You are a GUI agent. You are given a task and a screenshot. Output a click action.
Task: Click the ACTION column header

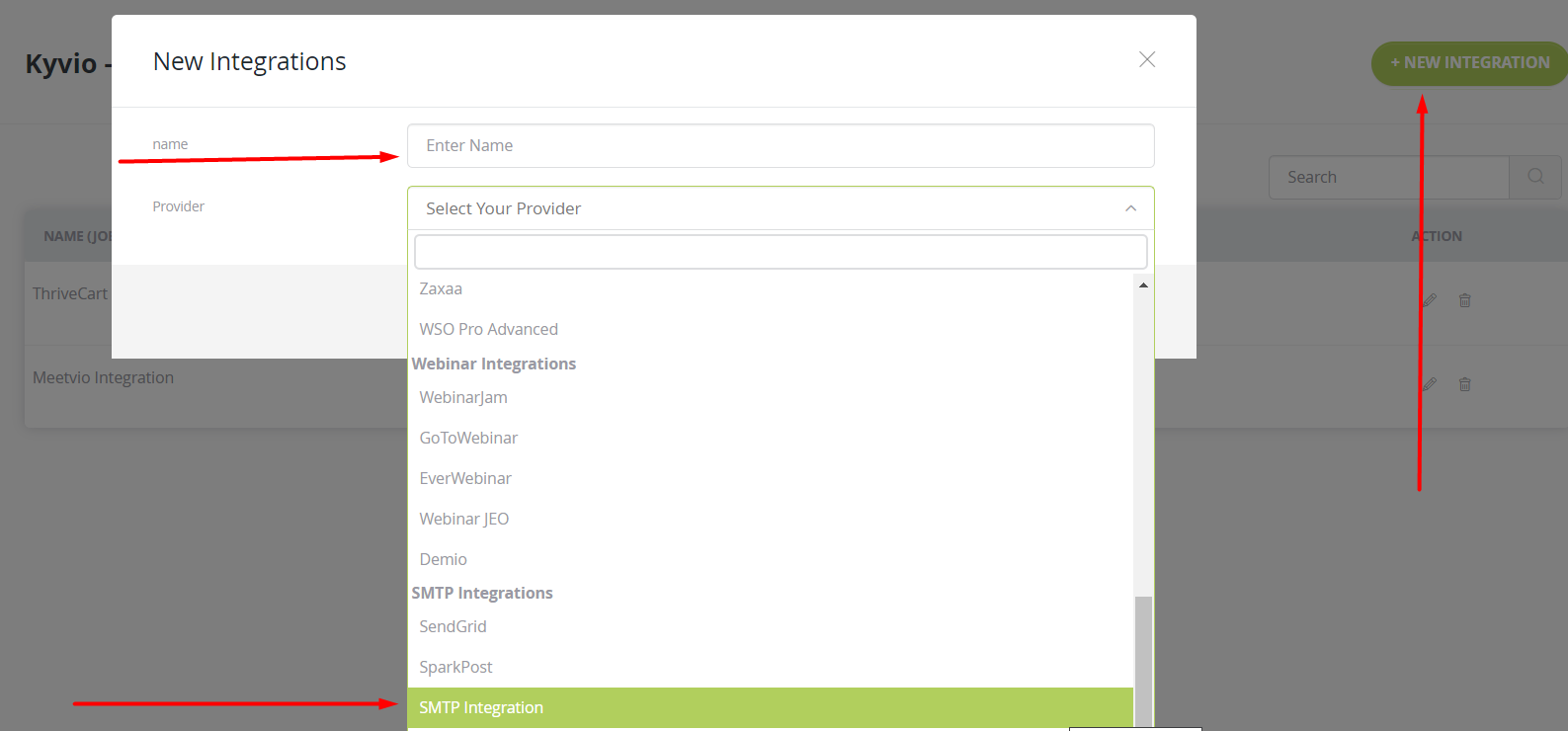point(1437,236)
